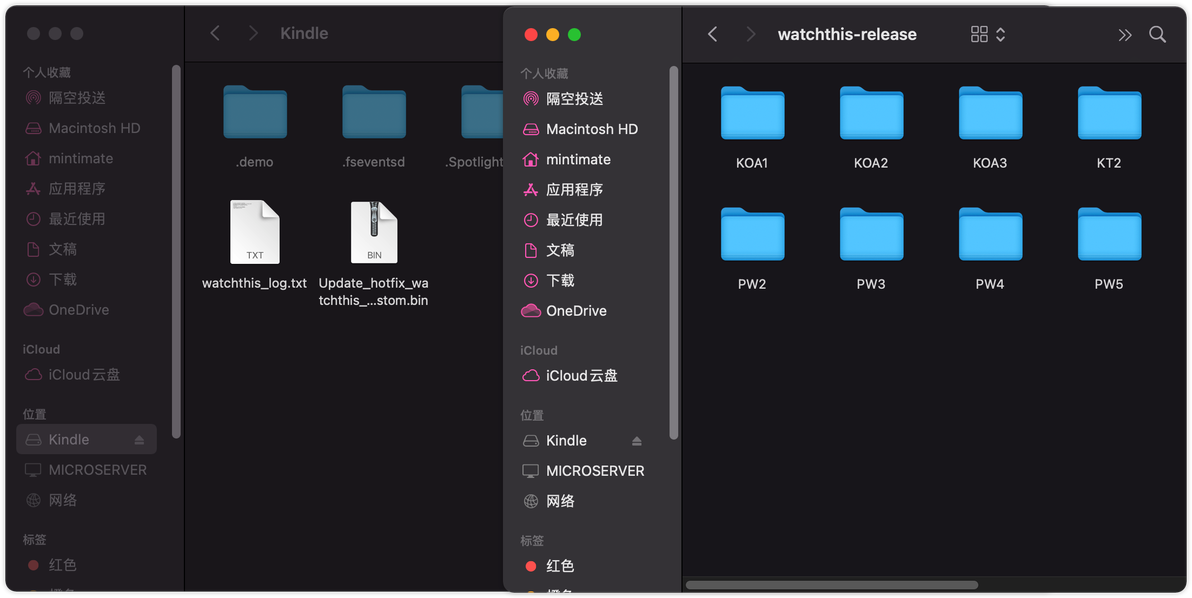1192x598 pixels.
Task: Eject Kindle in front window sidebar
Action: coord(636,441)
